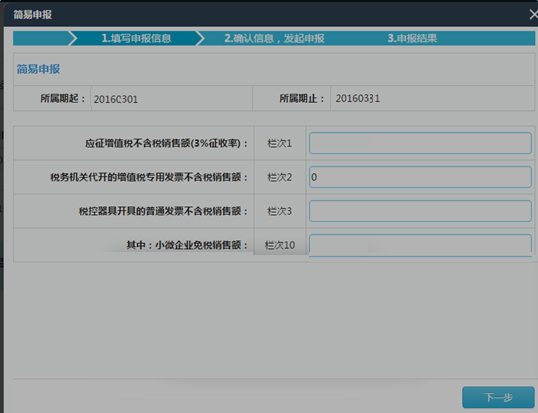Click the 栏次10 column cell
Screen dimensions: 538x413
(x=280, y=245)
